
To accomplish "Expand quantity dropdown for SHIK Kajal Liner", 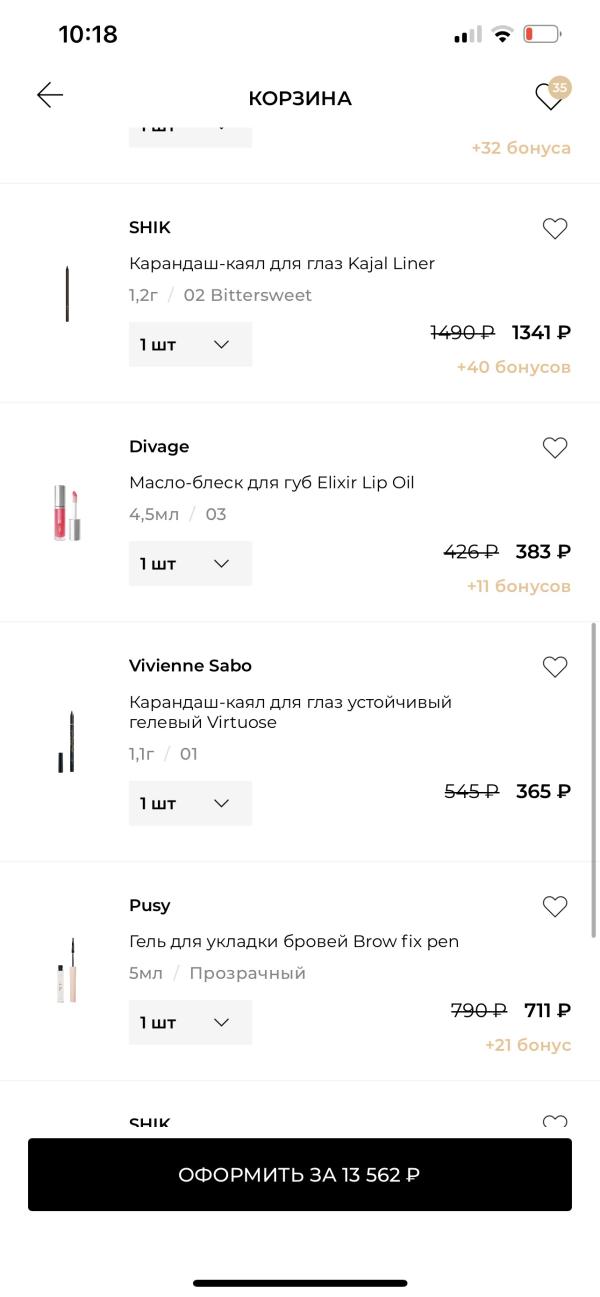I will click(x=190, y=345).
